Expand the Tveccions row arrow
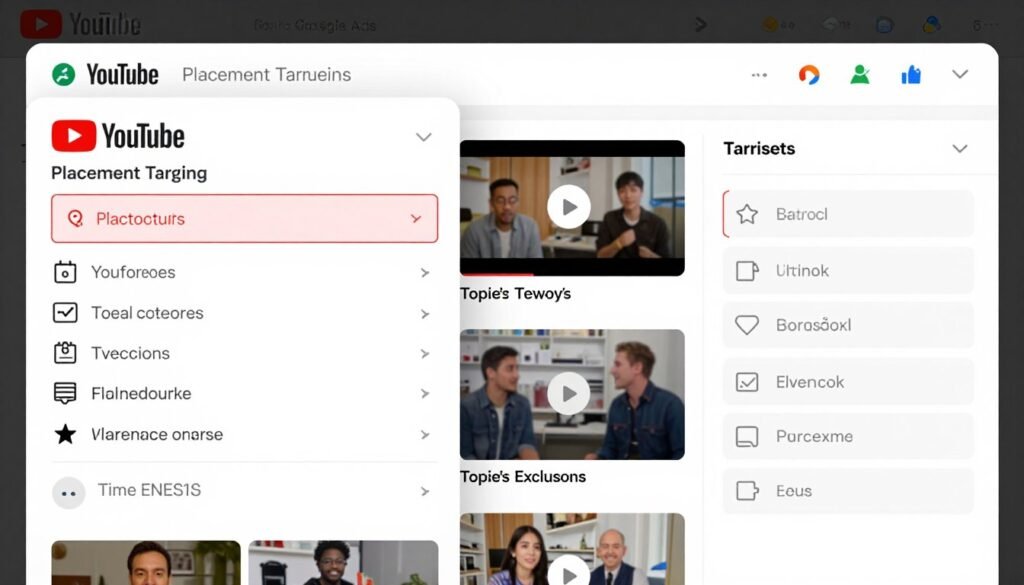Screen dimensions: 1024x585 click(425, 354)
